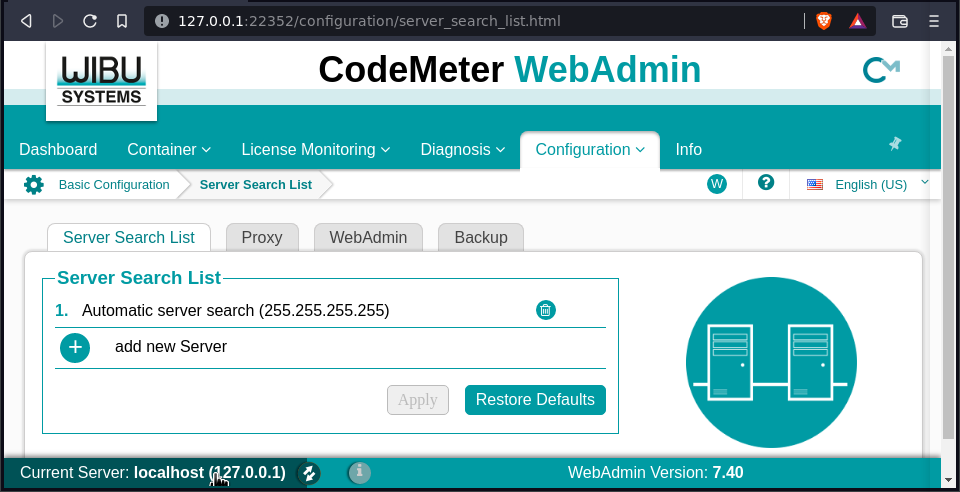The image size is (960, 492).
Task: Click the server-switch icon beside Current Server
Action: click(x=309, y=473)
